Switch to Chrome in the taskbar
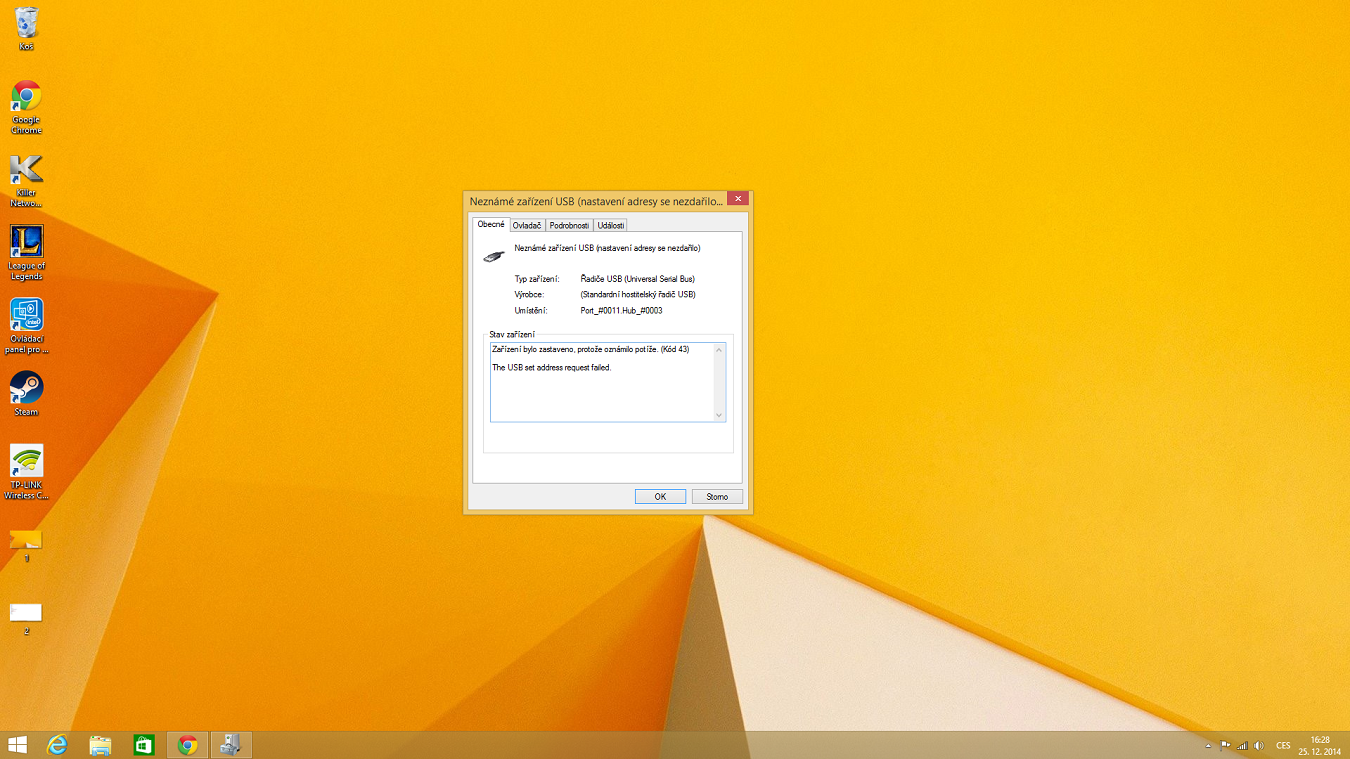The image size is (1350, 759). coord(187,745)
